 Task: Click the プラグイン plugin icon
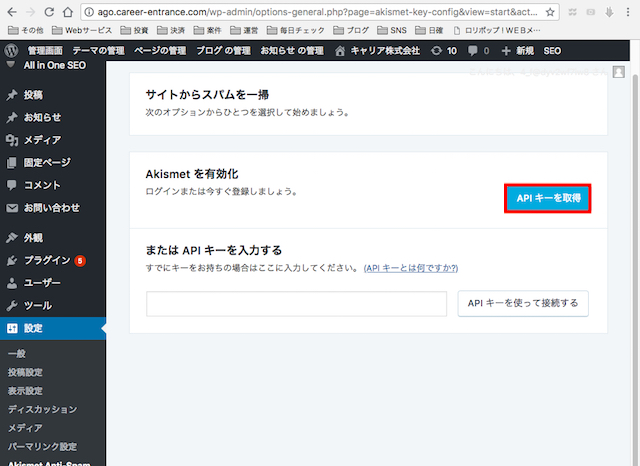click(x=12, y=261)
